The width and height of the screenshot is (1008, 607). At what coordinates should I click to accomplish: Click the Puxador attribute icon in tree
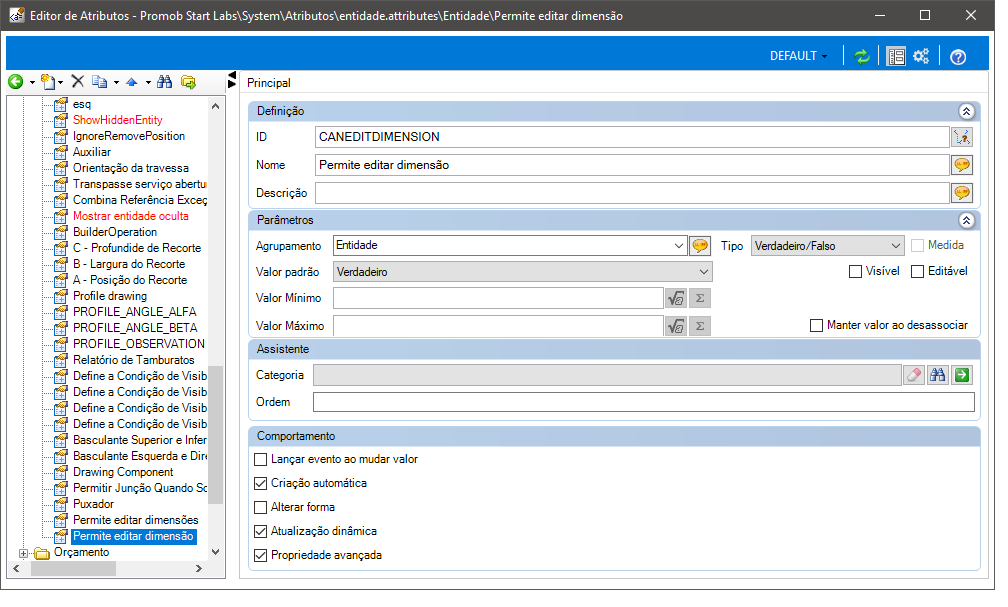(x=61, y=504)
